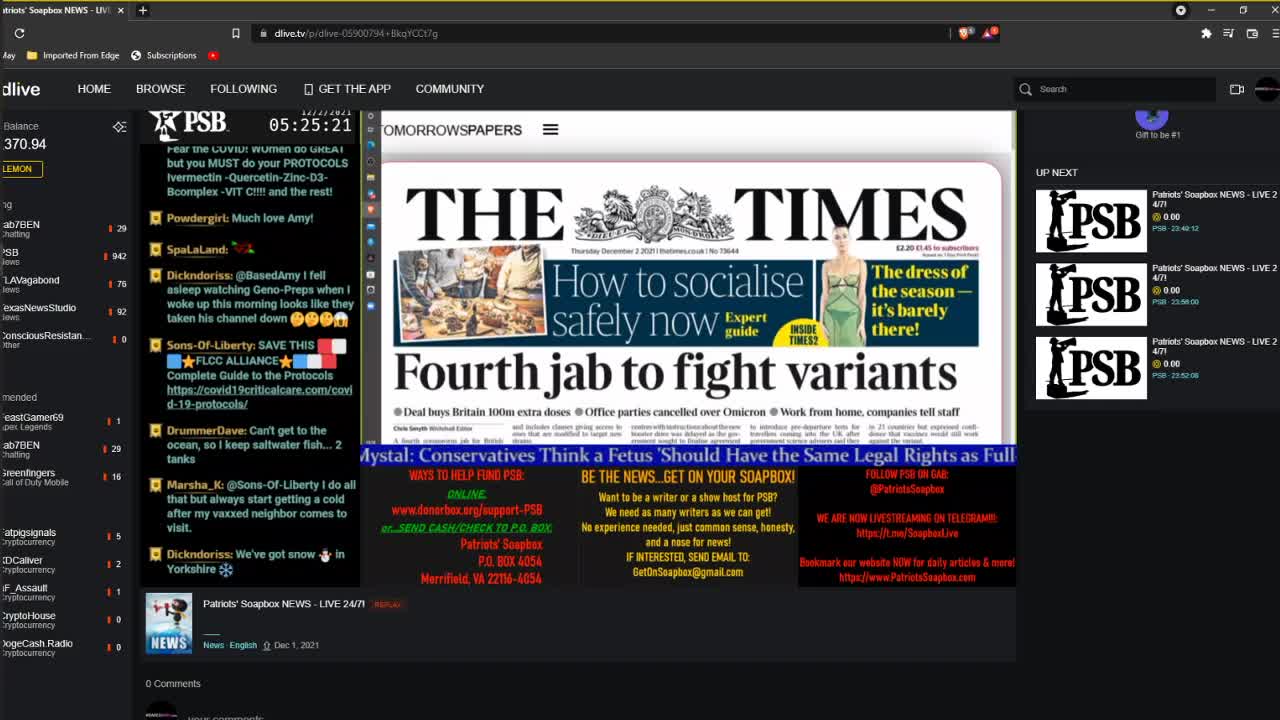1280x720 pixels.
Task: Click the address bar lock icon
Action: point(263,33)
